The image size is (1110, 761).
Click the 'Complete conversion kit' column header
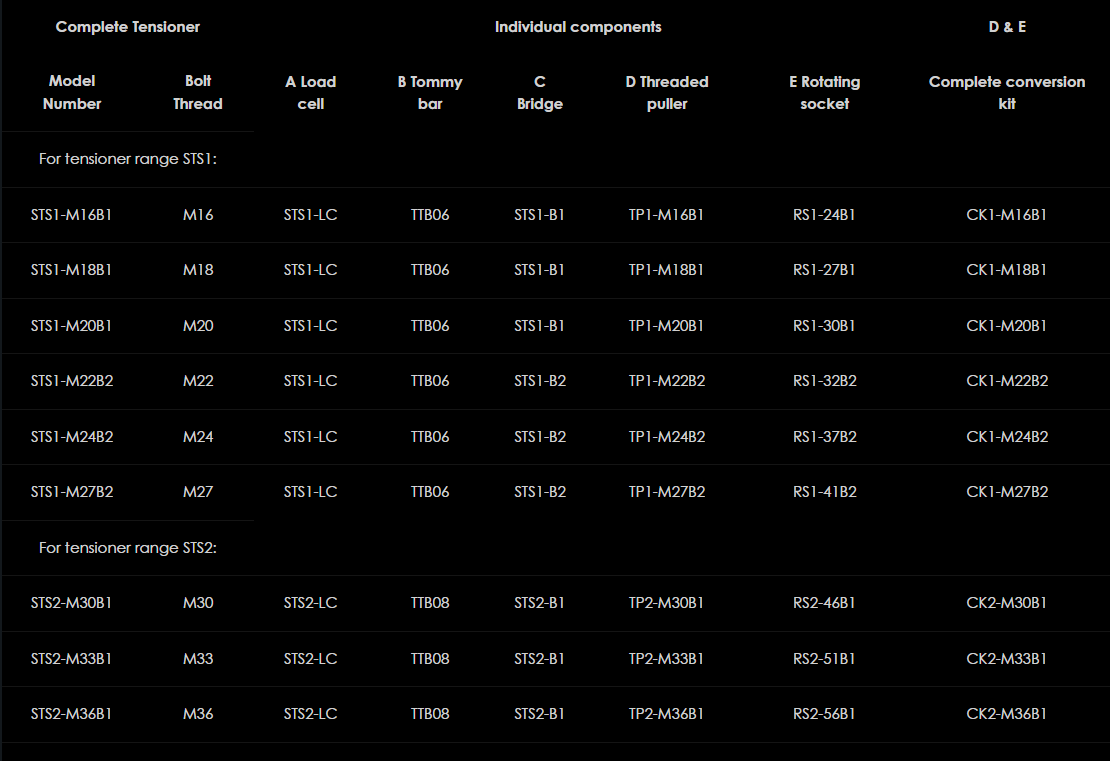tap(1006, 92)
